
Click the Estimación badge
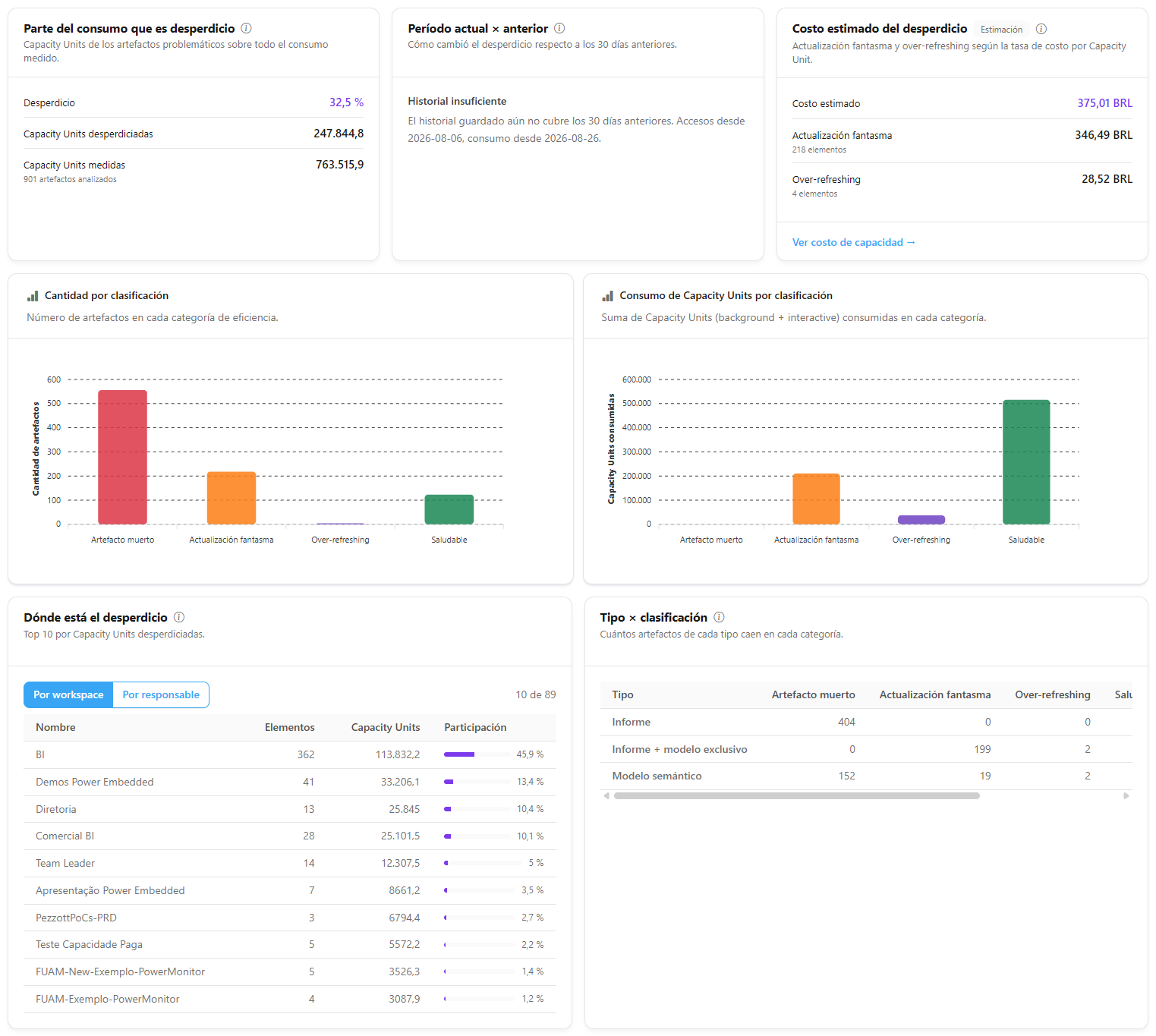click(1001, 30)
